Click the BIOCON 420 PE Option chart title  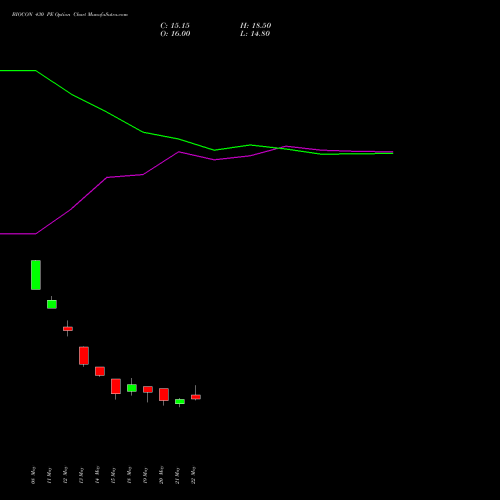click(70, 15)
